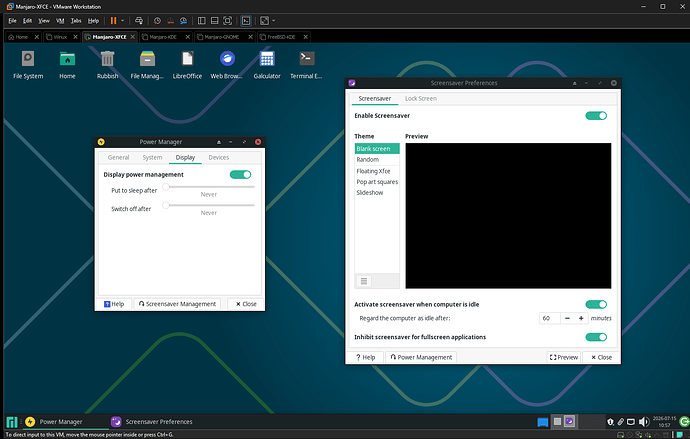Open the Manjaro application menu
Image resolution: width=690 pixels, height=439 pixels.
coord(12,422)
